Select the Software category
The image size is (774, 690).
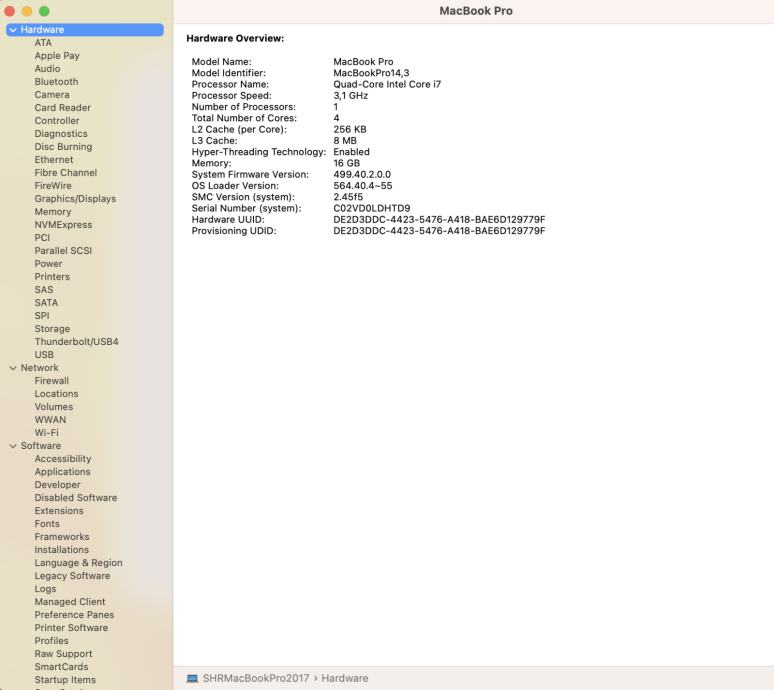coord(40,446)
